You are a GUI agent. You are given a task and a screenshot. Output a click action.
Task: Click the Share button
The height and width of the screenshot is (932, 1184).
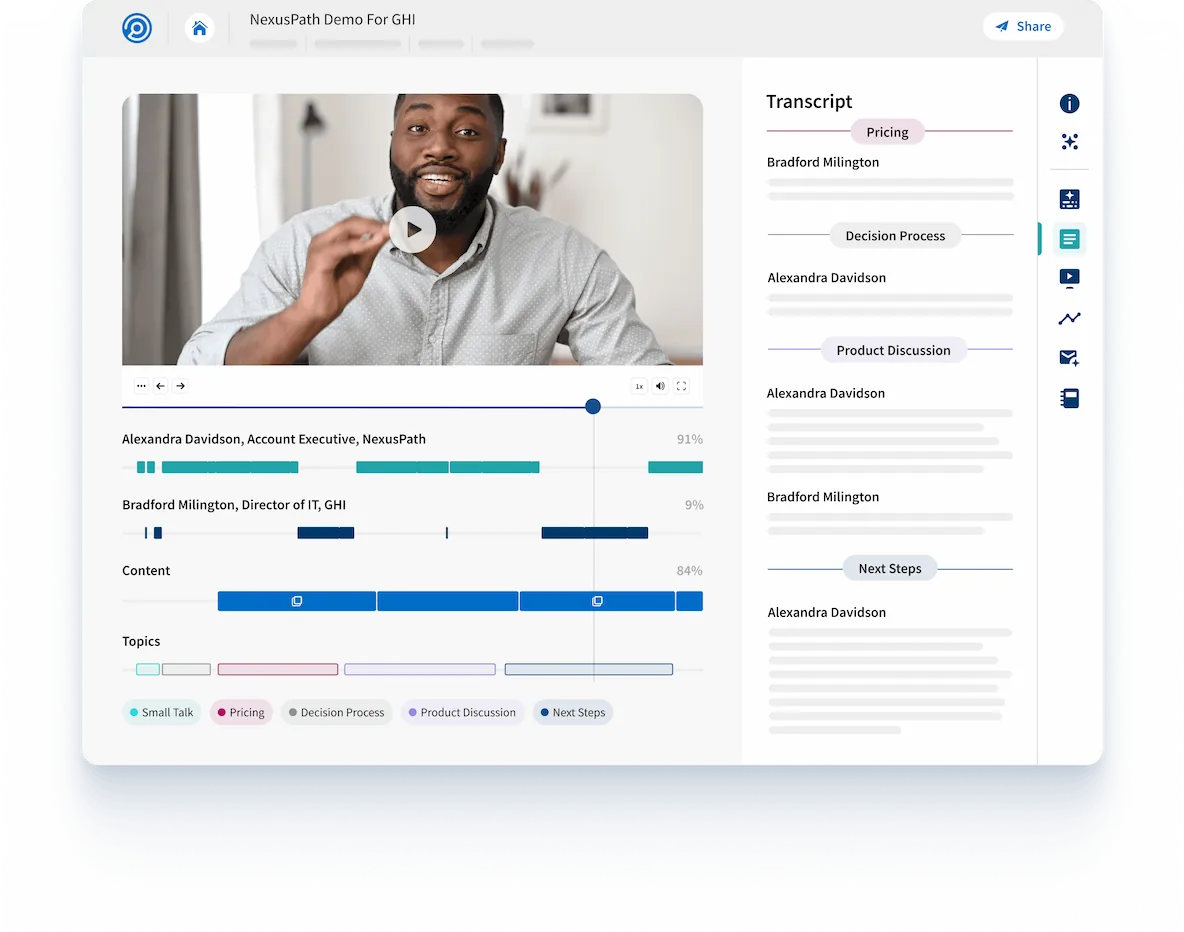click(1023, 26)
